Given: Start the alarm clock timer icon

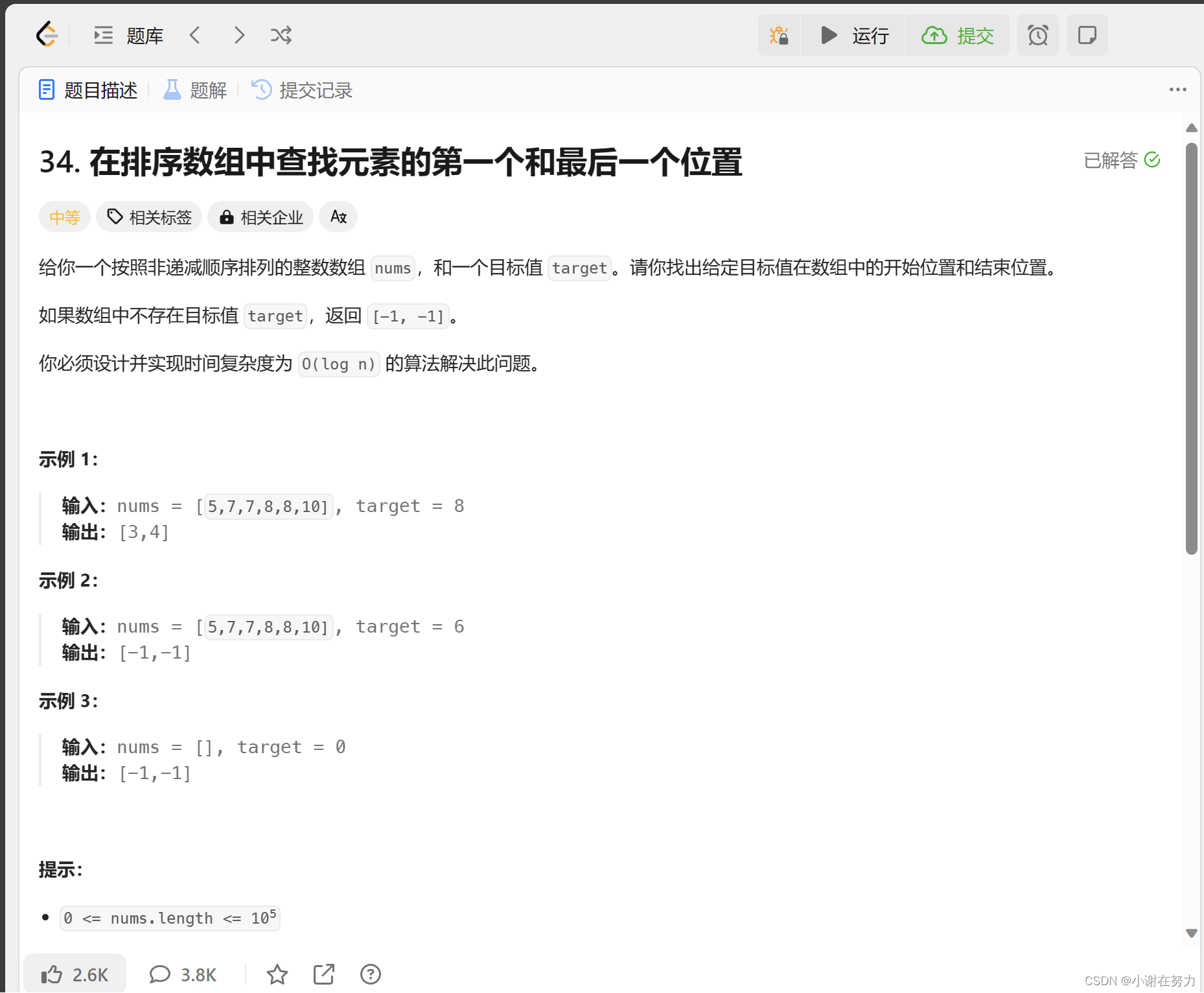Looking at the screenshot, I should click(1037, 35).
